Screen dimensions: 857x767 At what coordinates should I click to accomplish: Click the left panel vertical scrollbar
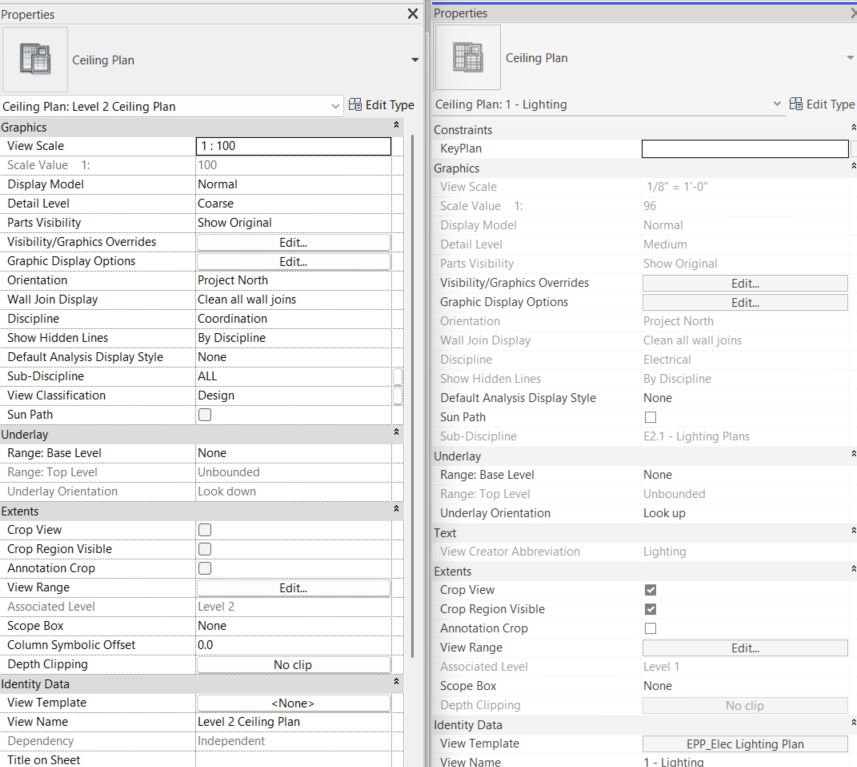(413, 396)
